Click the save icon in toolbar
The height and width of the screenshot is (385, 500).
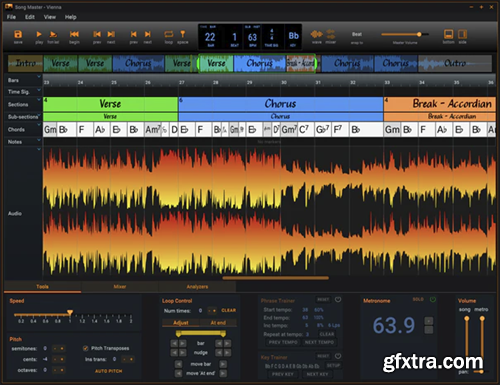coord(18,34)
